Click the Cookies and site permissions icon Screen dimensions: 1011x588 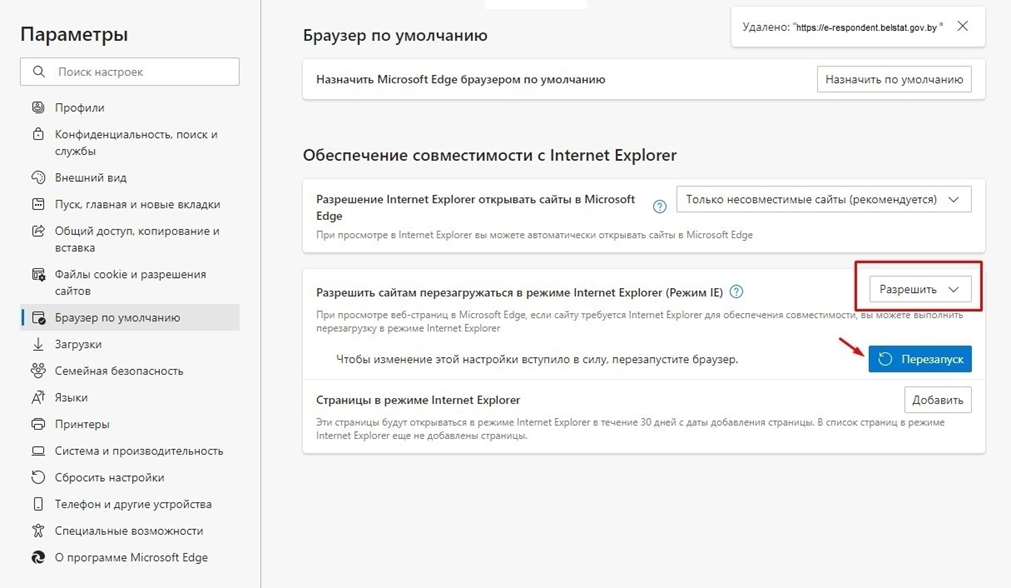tap(38, 275)
